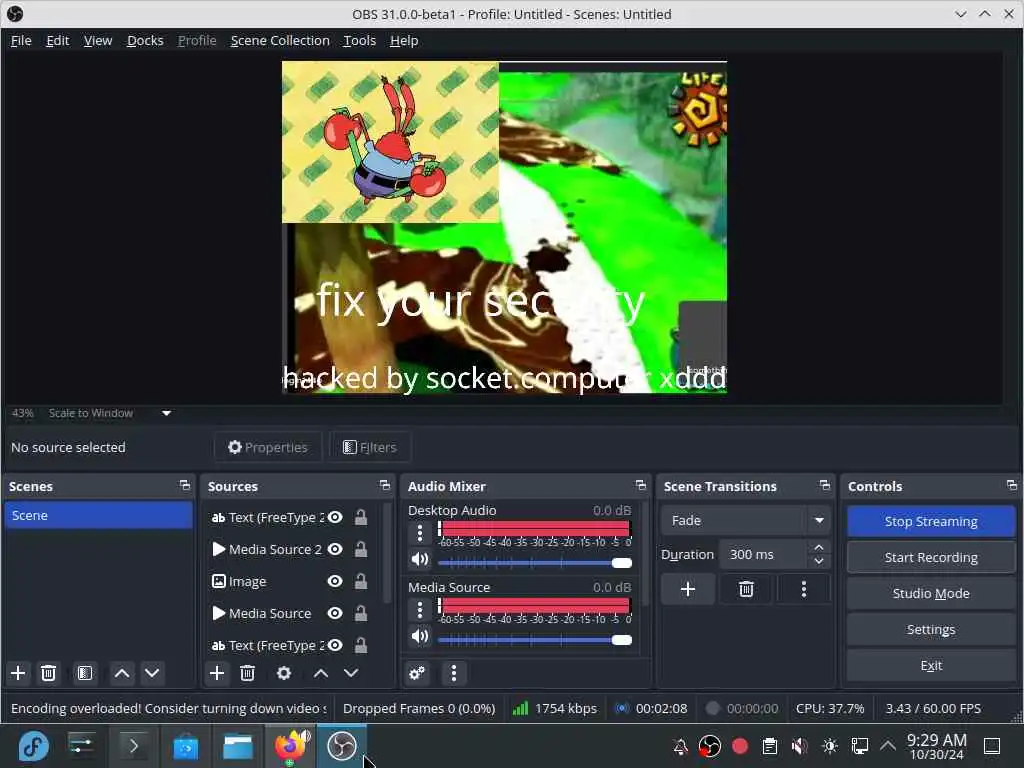Image resolution: width=1024 pixels, height=768 pixels.
Task: Move scene down arrow in Scenes dock
Action: pyautogui.click(x=152, y=673)
